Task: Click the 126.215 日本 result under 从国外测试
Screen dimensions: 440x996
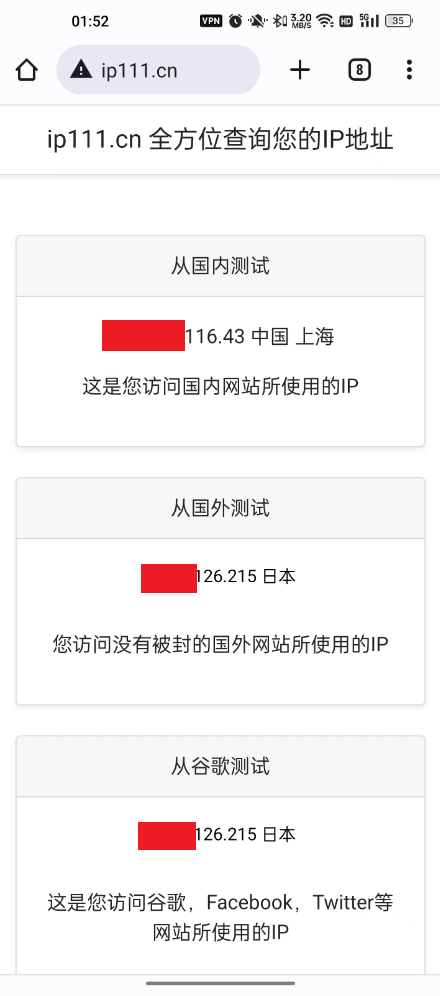Action: pyautogui.click(x=246, y=577)
